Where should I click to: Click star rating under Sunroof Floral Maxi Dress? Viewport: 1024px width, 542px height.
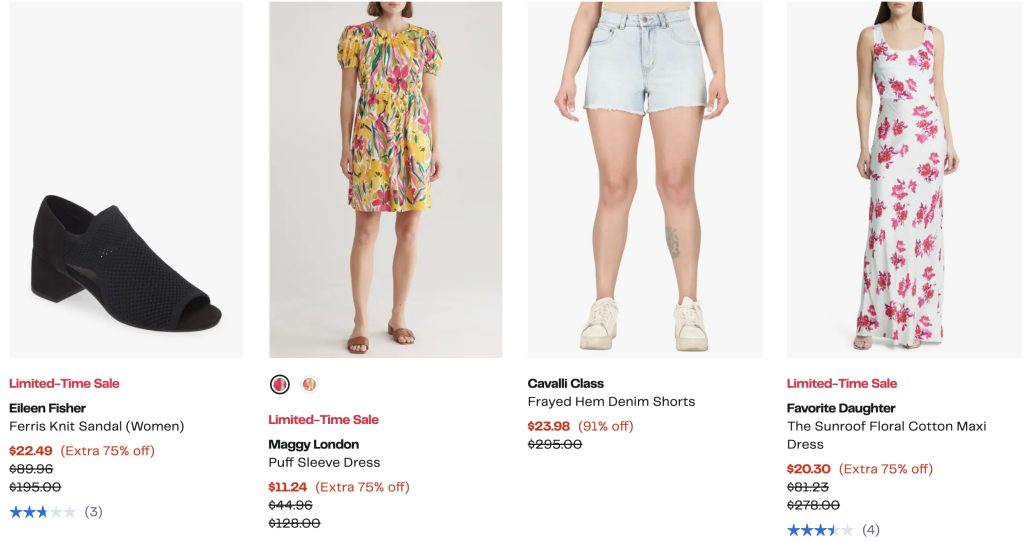click(x=820, y=530)
